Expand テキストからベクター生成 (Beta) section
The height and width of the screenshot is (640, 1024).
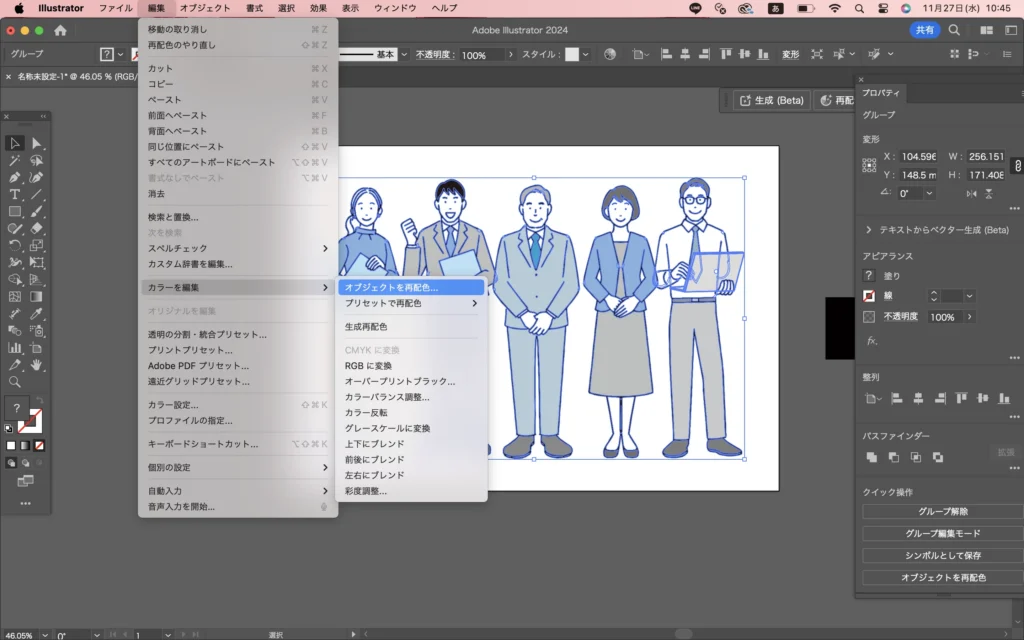click(x=869, y=230)
